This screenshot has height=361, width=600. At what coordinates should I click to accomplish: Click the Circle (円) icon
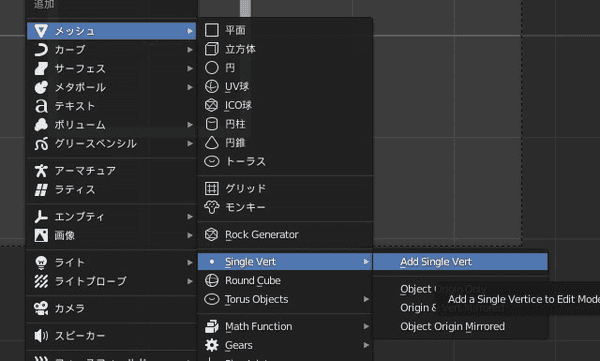coord(212,68)
